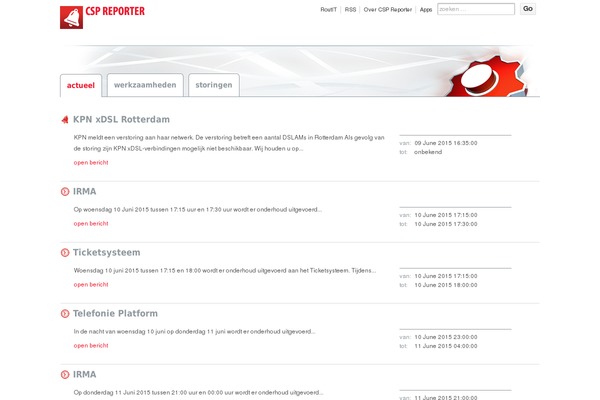The height and width of the screenshot is (400, 600).
Task: Click the Go search button
Action: tap(528, 9)
